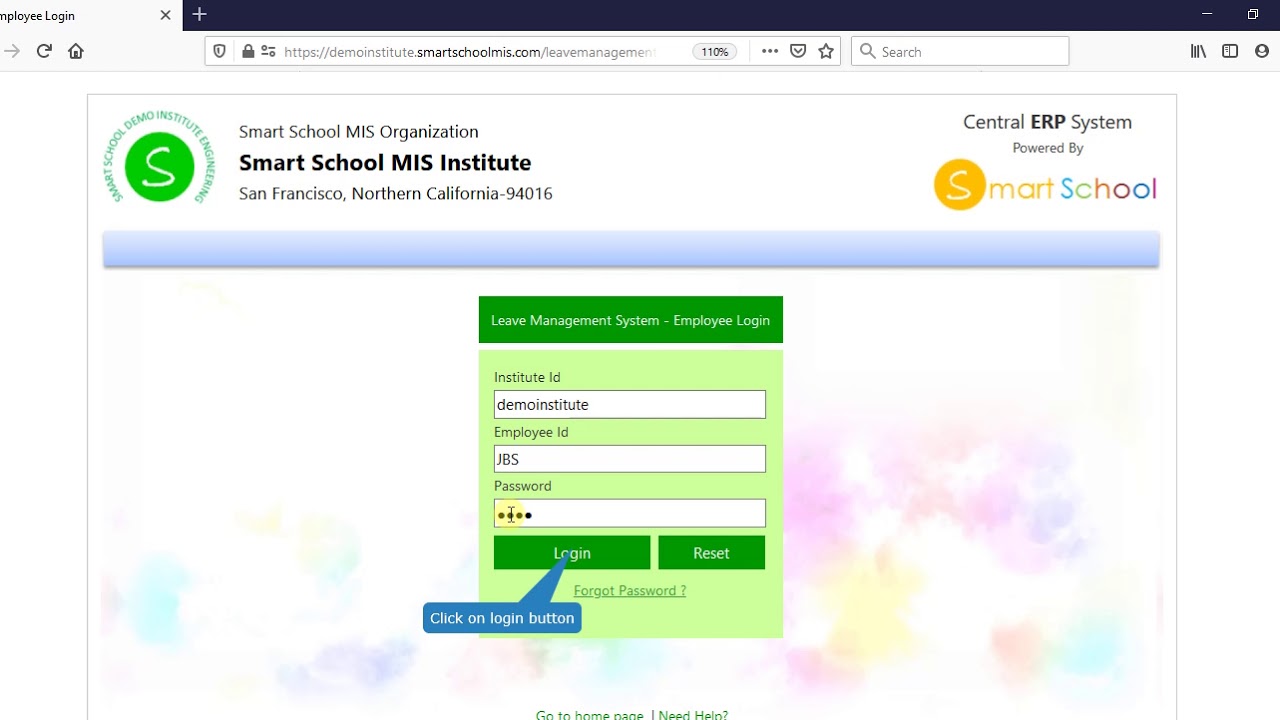The image size is (1280, 720).
Task: Open the page actions three-dot menu
Action: click(770, 51)
